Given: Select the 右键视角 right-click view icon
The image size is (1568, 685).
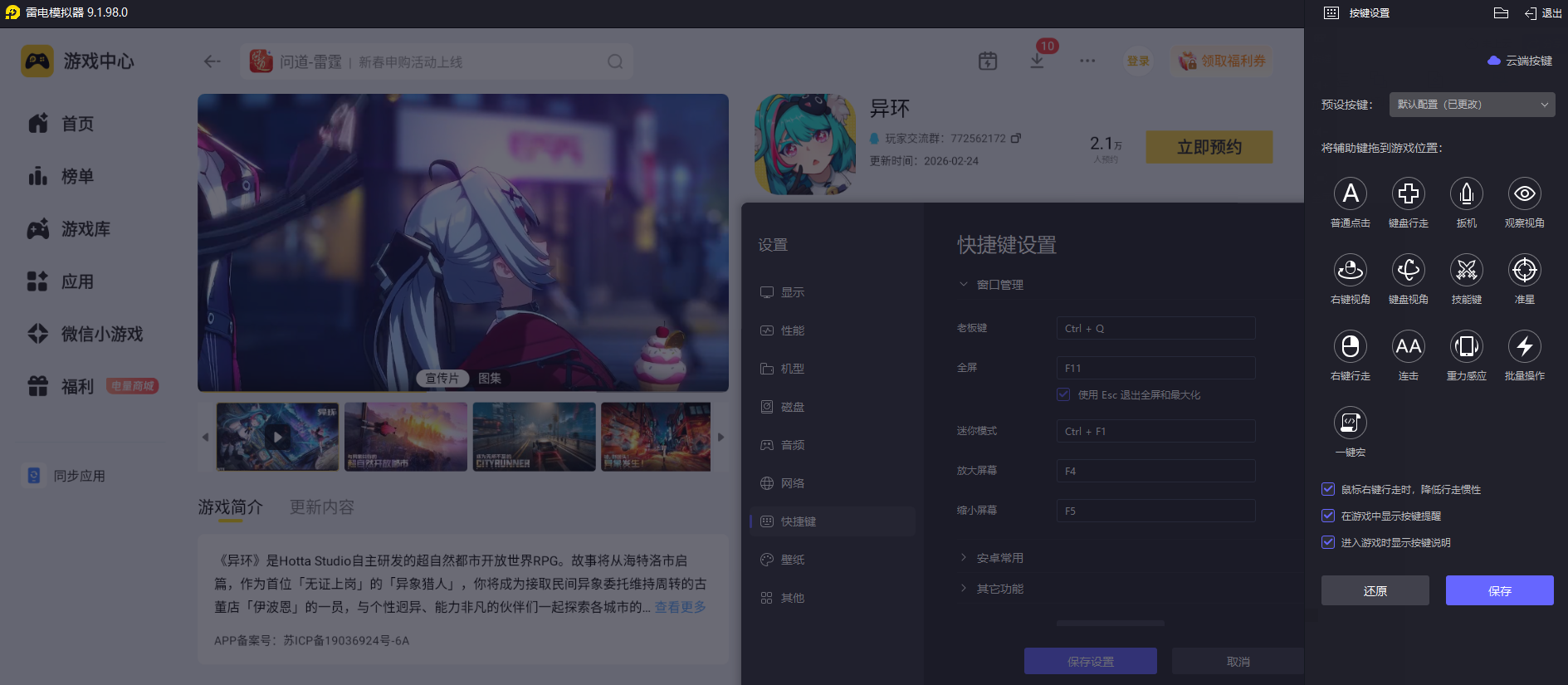Looking at the screenshot, I should point(1351,270).
